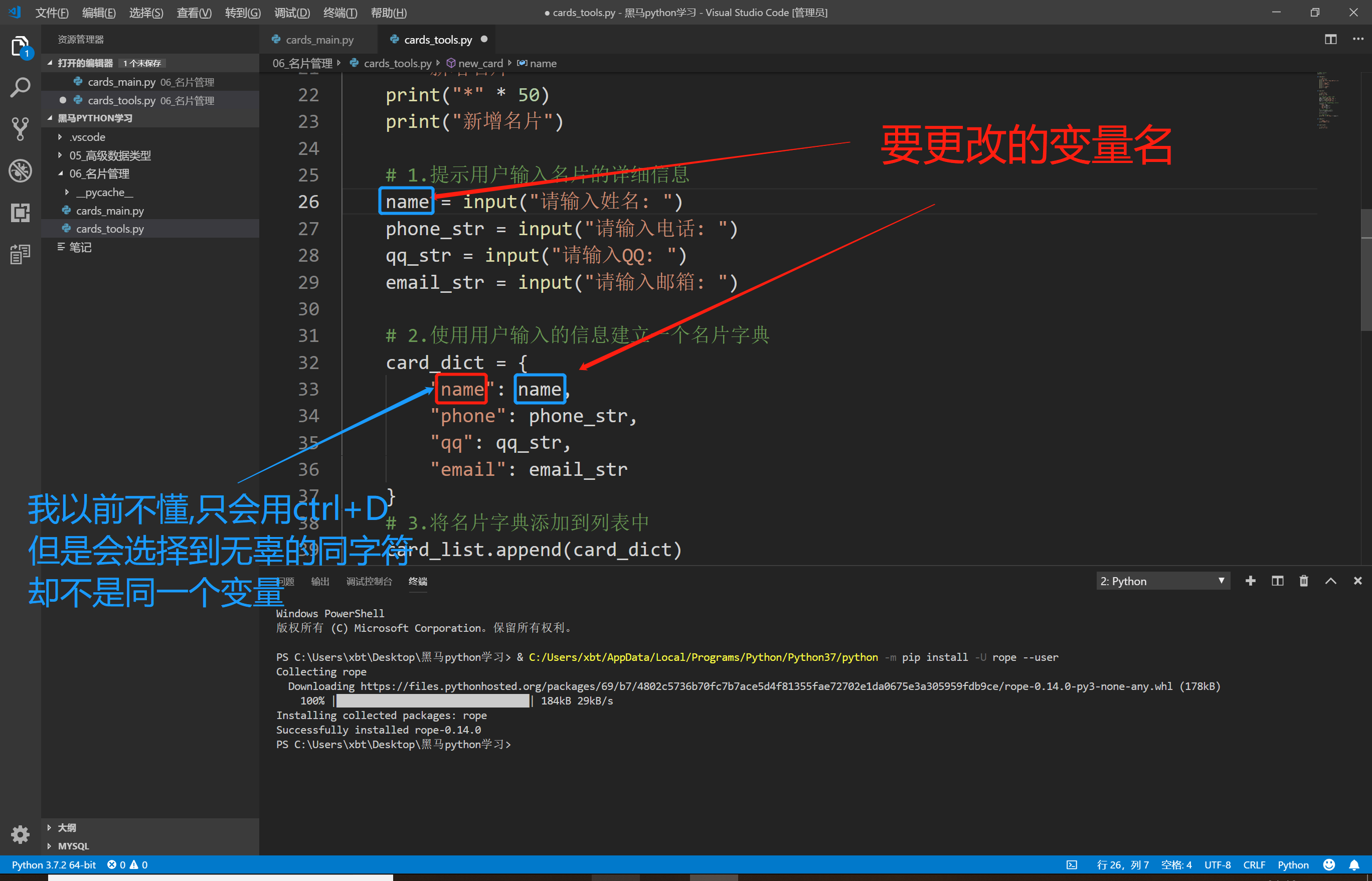Open the Search view in activity bar

point(21,87)
